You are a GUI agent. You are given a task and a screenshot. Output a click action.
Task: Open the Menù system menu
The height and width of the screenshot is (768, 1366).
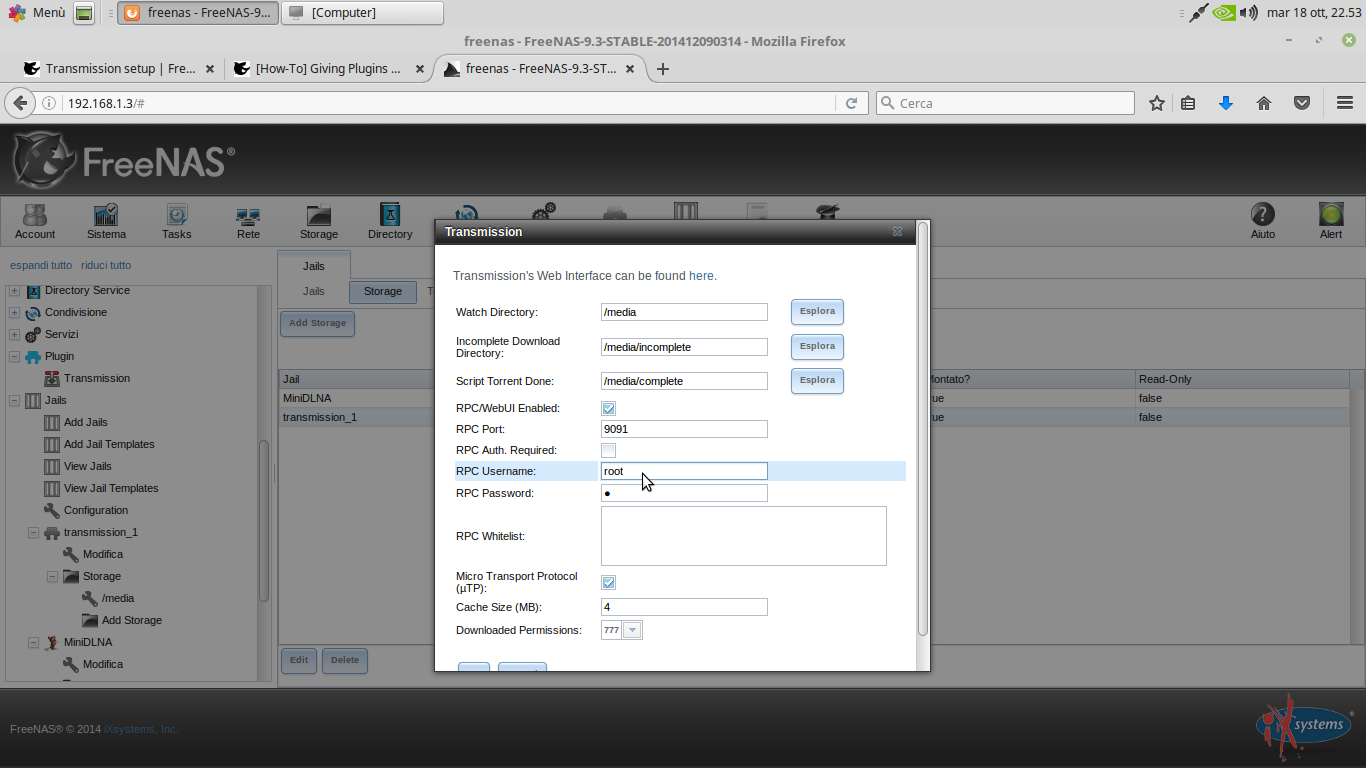coord(37,13)
